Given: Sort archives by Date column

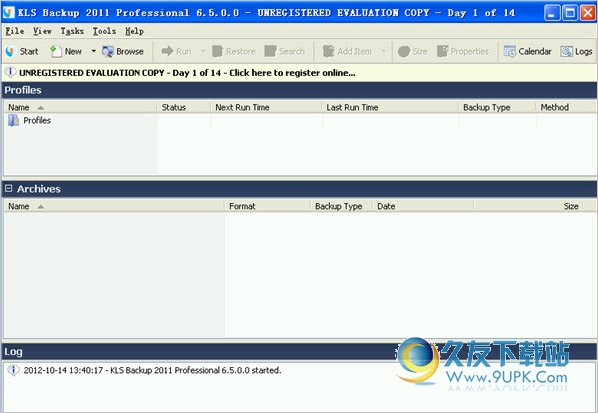Looking at the screenshot, I should 423,206.
